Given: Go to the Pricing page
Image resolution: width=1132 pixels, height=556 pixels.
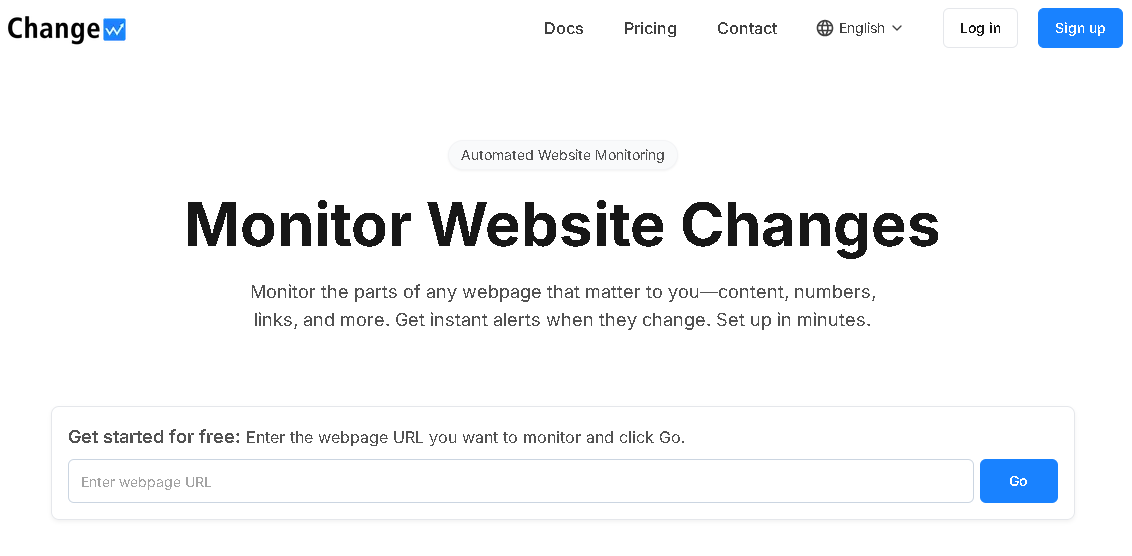Looking at the screenshot, I should (x=650, y=28).
